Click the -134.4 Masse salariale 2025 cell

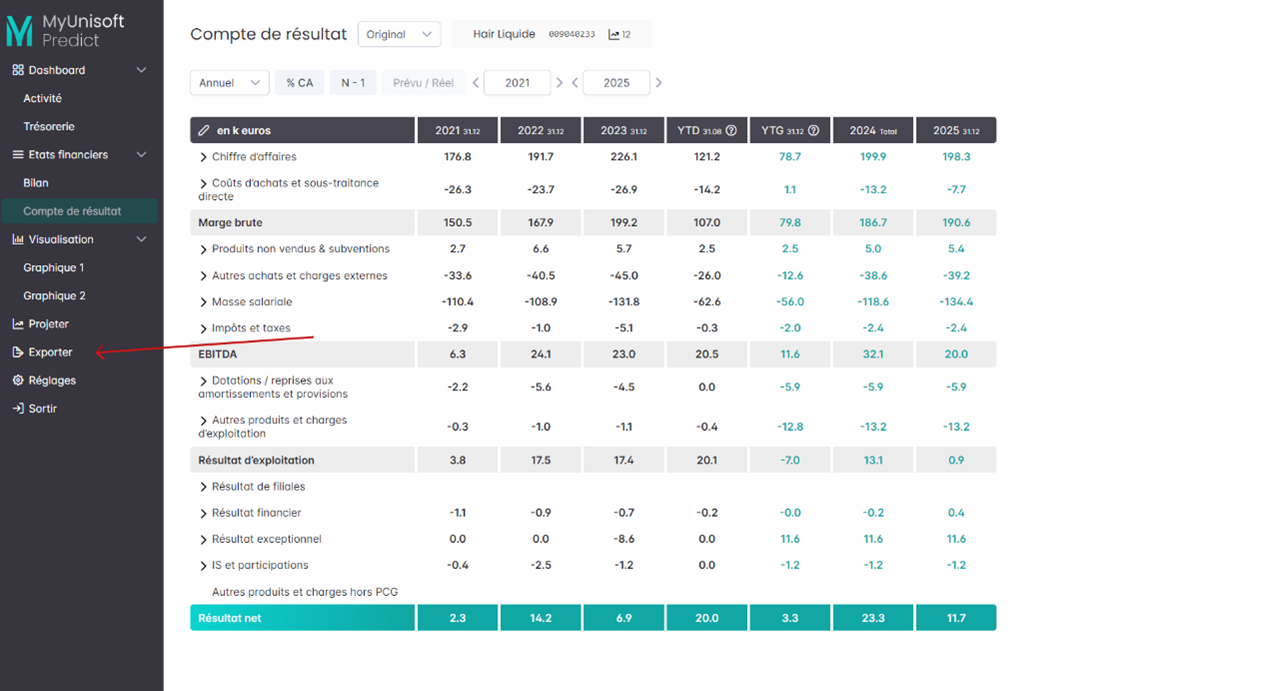(956, 302)
